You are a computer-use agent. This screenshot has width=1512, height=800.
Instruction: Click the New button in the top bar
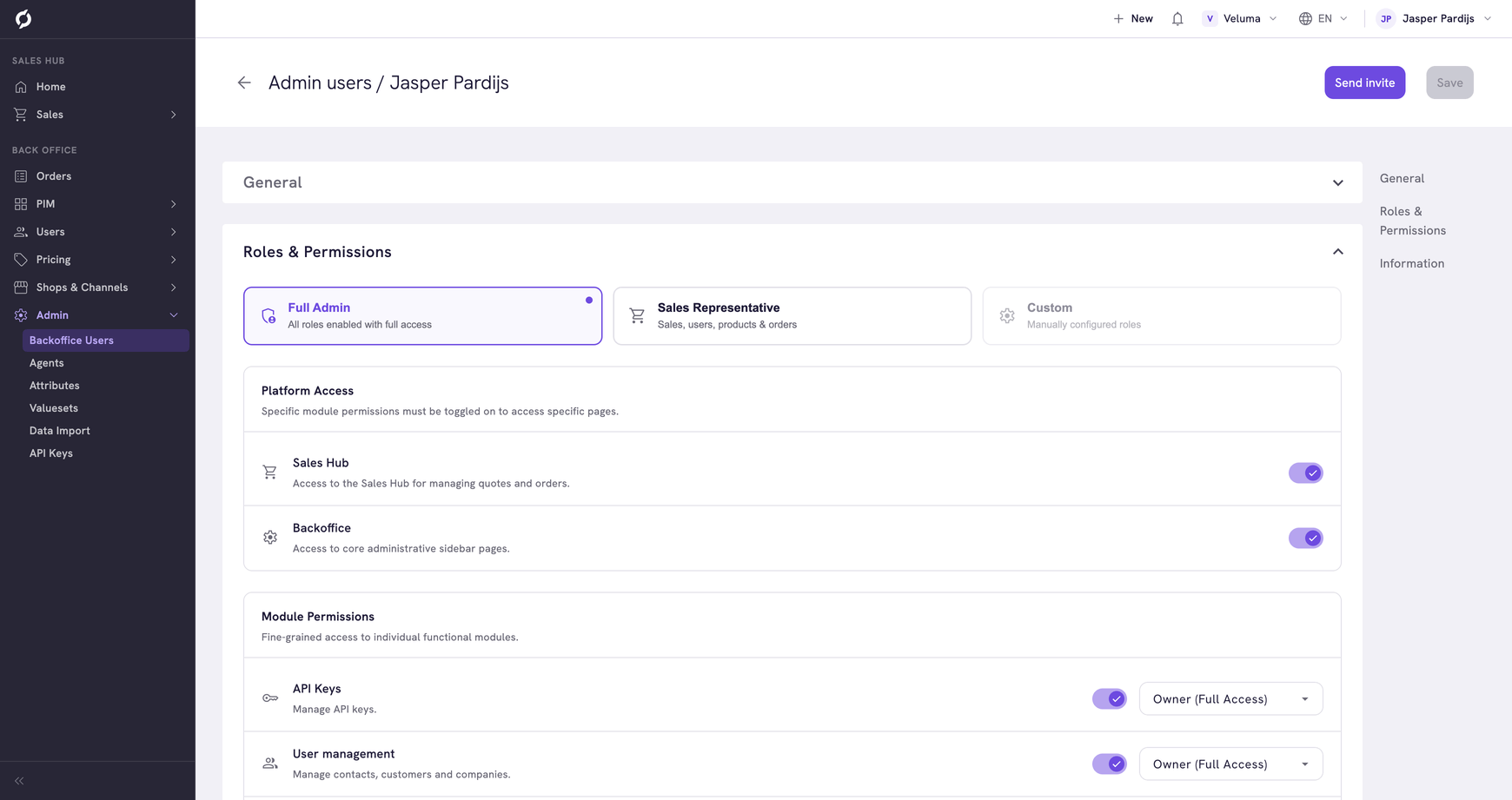[1133, 18]
